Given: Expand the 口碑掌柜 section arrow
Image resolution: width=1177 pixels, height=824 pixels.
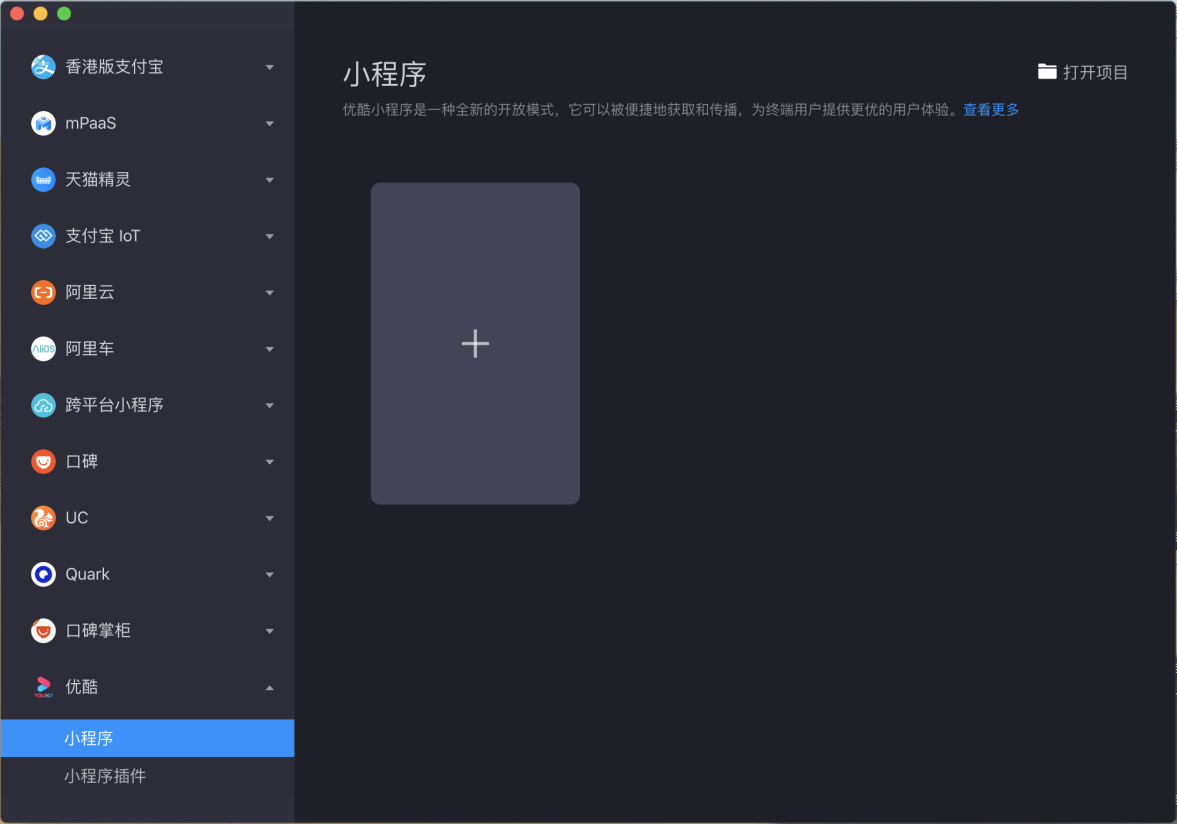Looking at the screenshot, I should coord(269,631).
